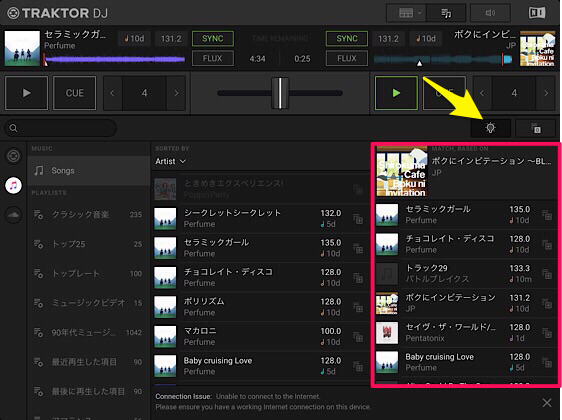Open the トップ25 playlist
This screenshot has width=562, height=420.
pyautogui.click(x=89, y=244)
